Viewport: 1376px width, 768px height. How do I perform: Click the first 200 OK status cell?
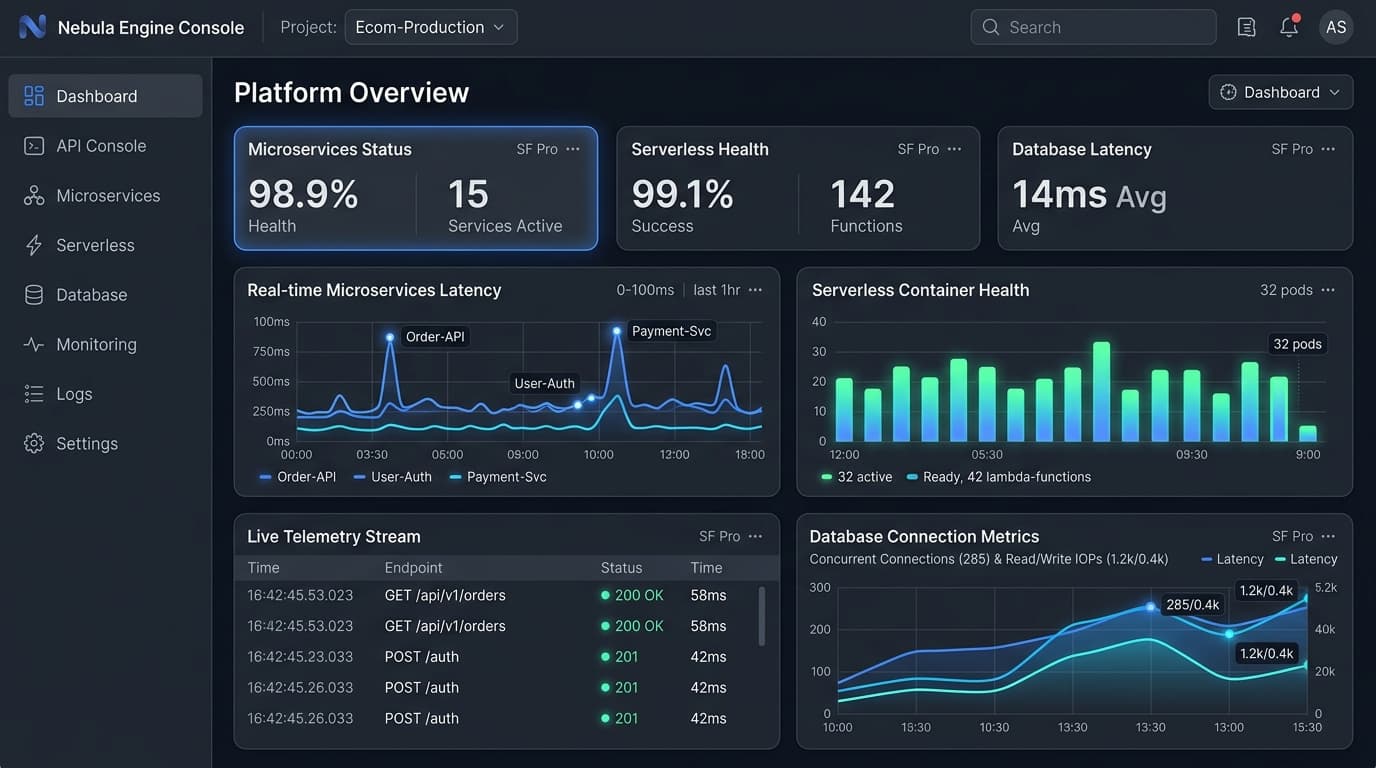click(x=632, y=595)
